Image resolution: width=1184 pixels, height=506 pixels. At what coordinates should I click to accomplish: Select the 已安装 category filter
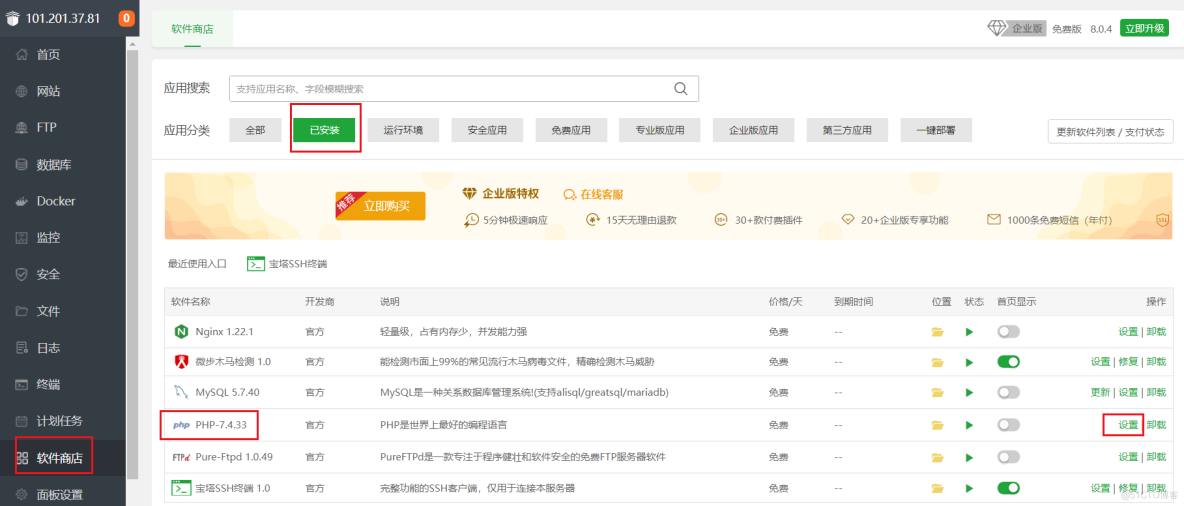click(x=325, y=130)
